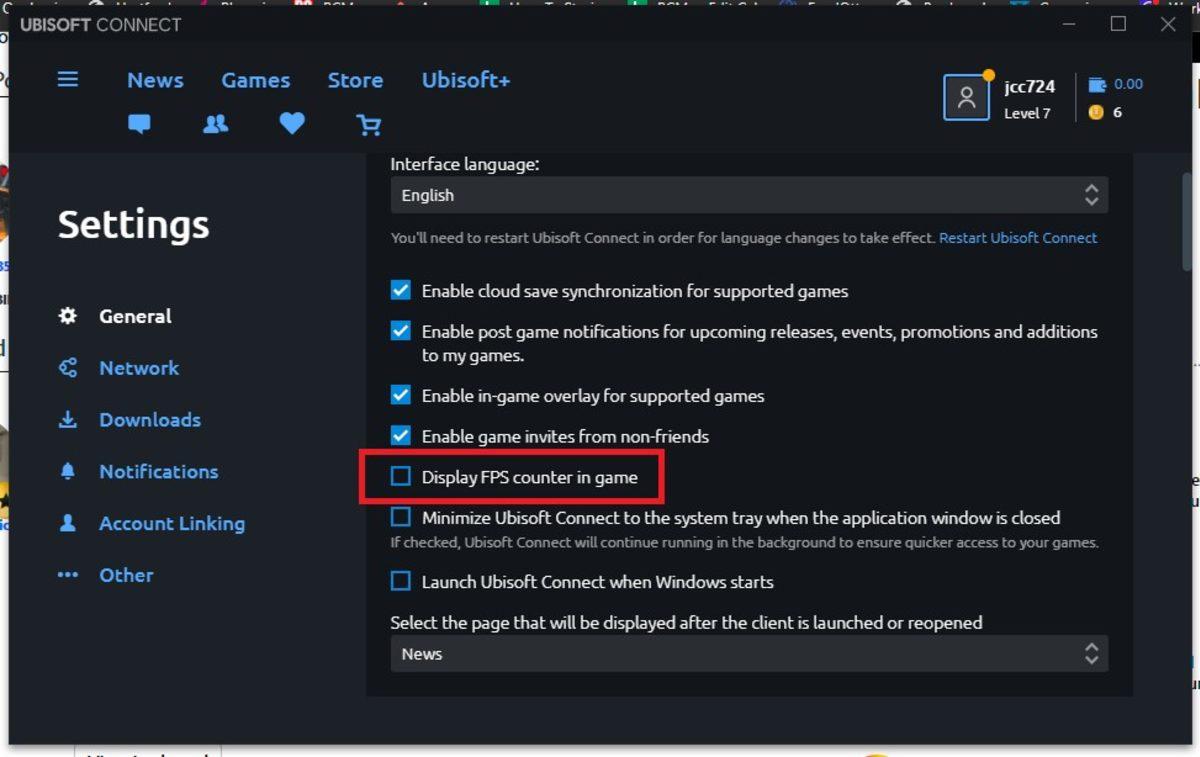This screenshot has height=757, width=1200.
Task: Click the Ubisoft coin units icon
Action: pos(1096,112)
